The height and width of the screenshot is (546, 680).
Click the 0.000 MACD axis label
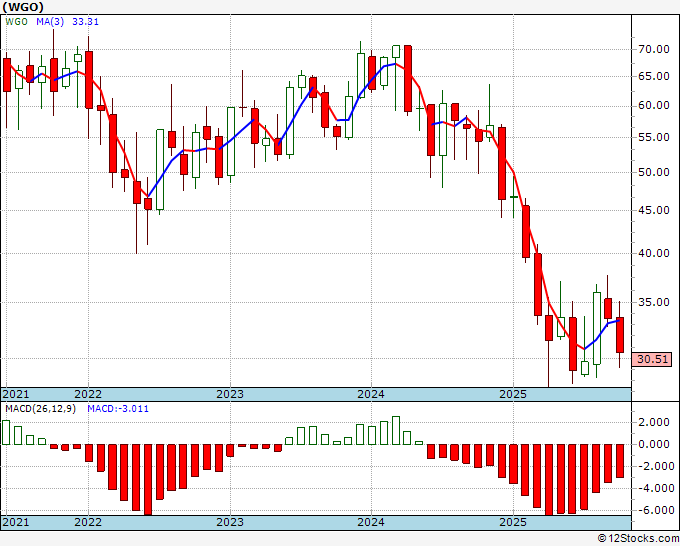coord(654,444)
